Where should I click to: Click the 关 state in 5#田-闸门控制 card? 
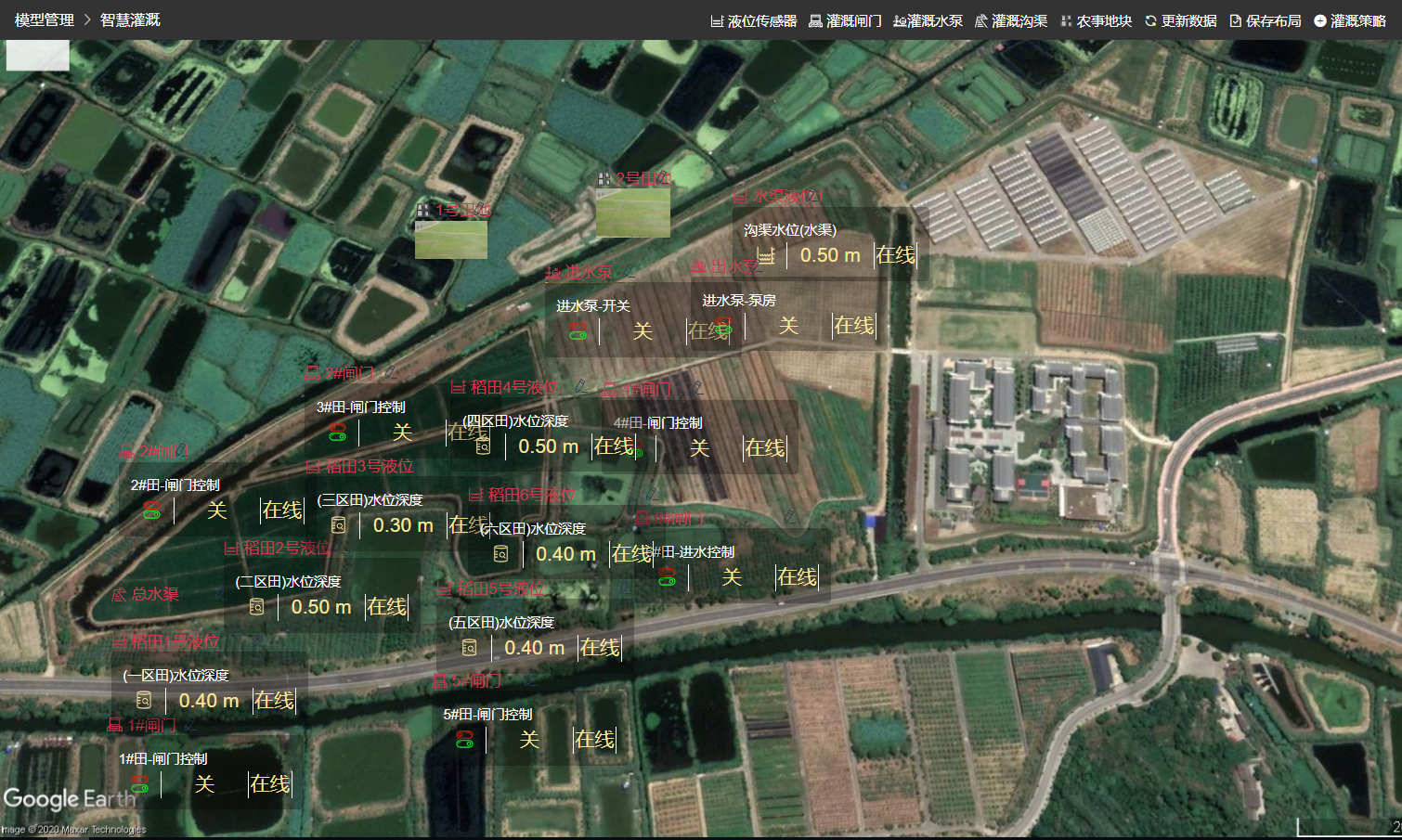tap(529, 740)
